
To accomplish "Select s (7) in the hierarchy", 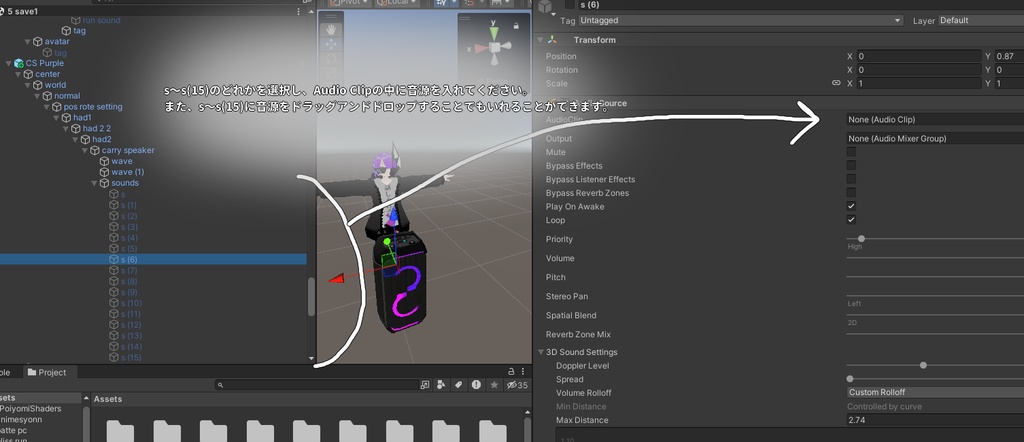I will (129, 270).
